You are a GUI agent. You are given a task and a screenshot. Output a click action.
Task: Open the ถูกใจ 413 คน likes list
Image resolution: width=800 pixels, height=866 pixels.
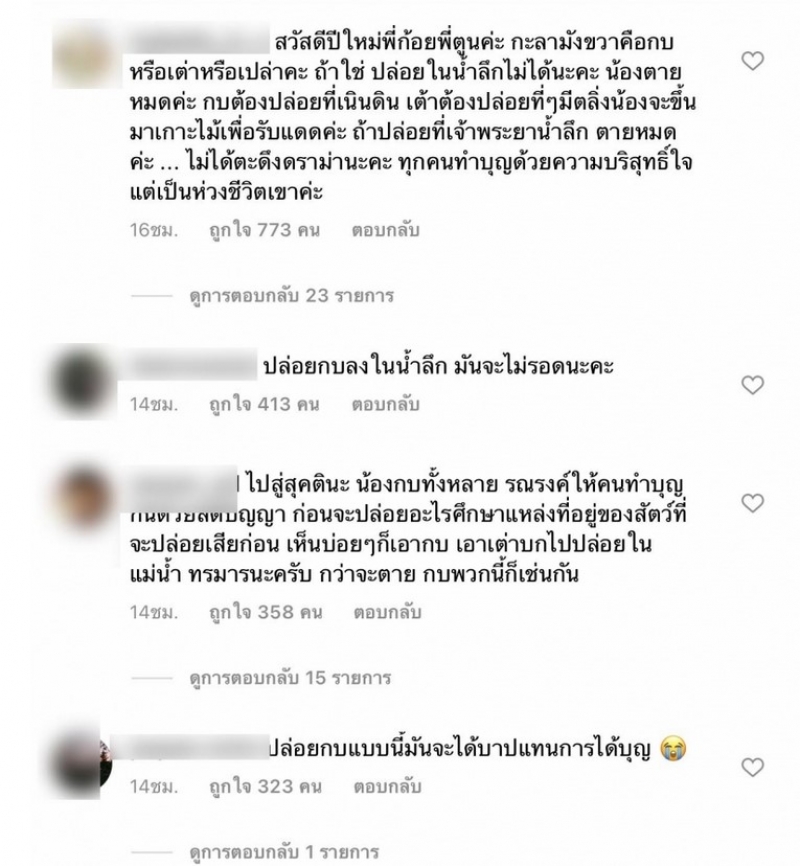coord(265,405)
